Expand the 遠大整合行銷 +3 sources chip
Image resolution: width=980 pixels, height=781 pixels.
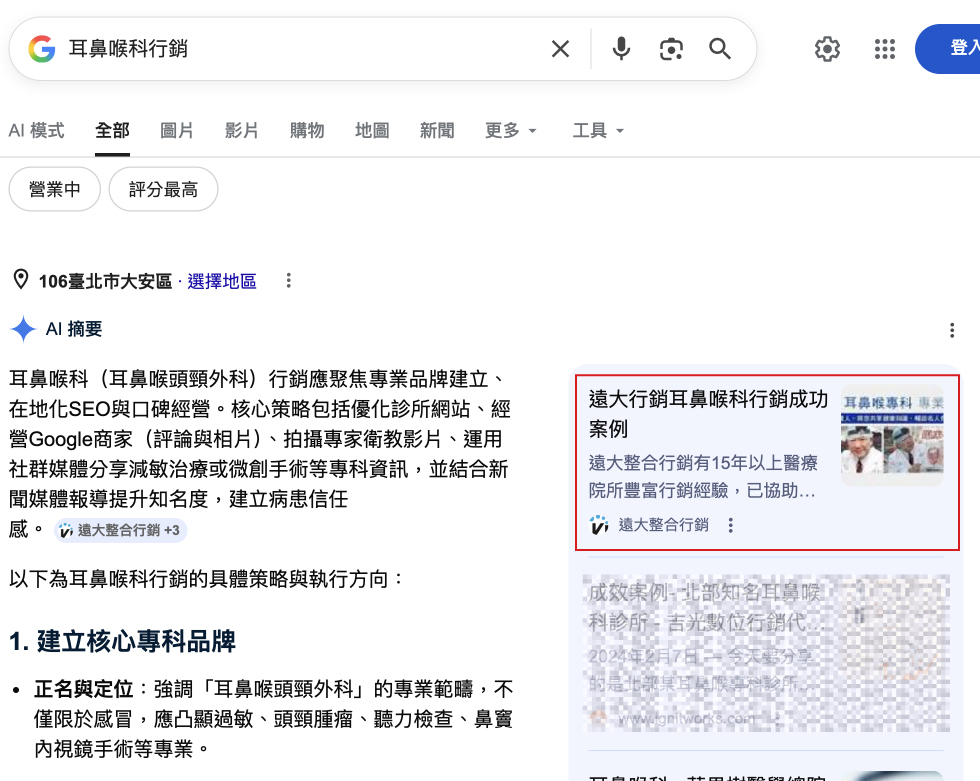(121, 530)
